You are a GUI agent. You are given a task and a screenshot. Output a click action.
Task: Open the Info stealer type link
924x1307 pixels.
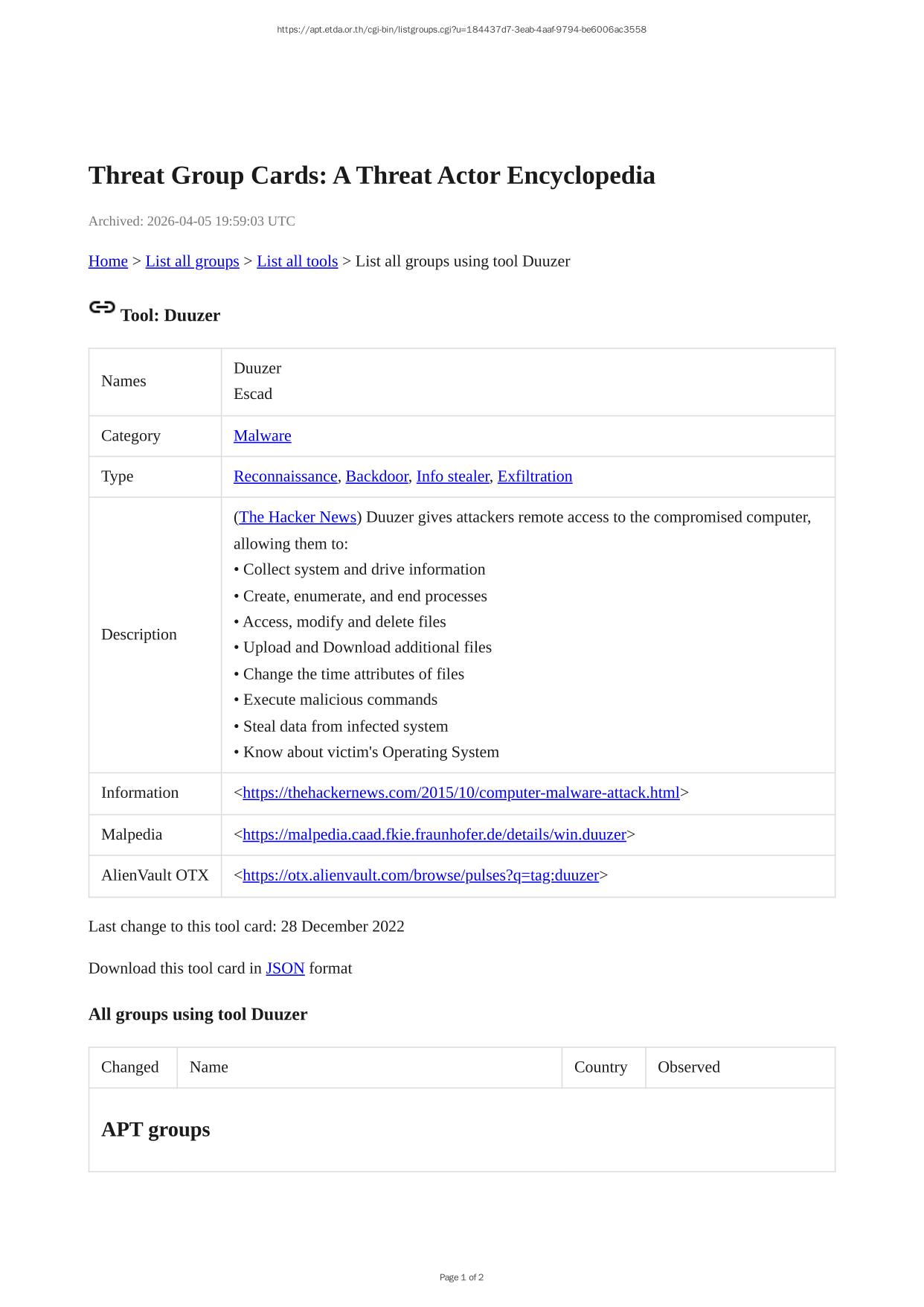(452, 476)
